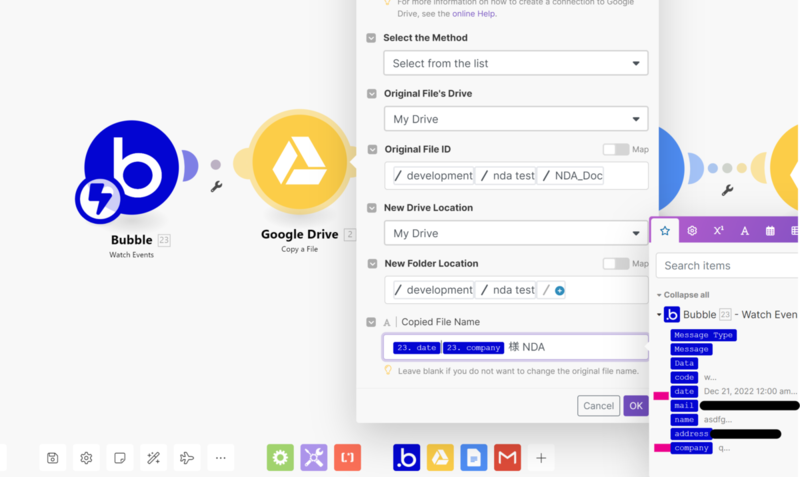Insert the code variable

[x=684, y=378]
